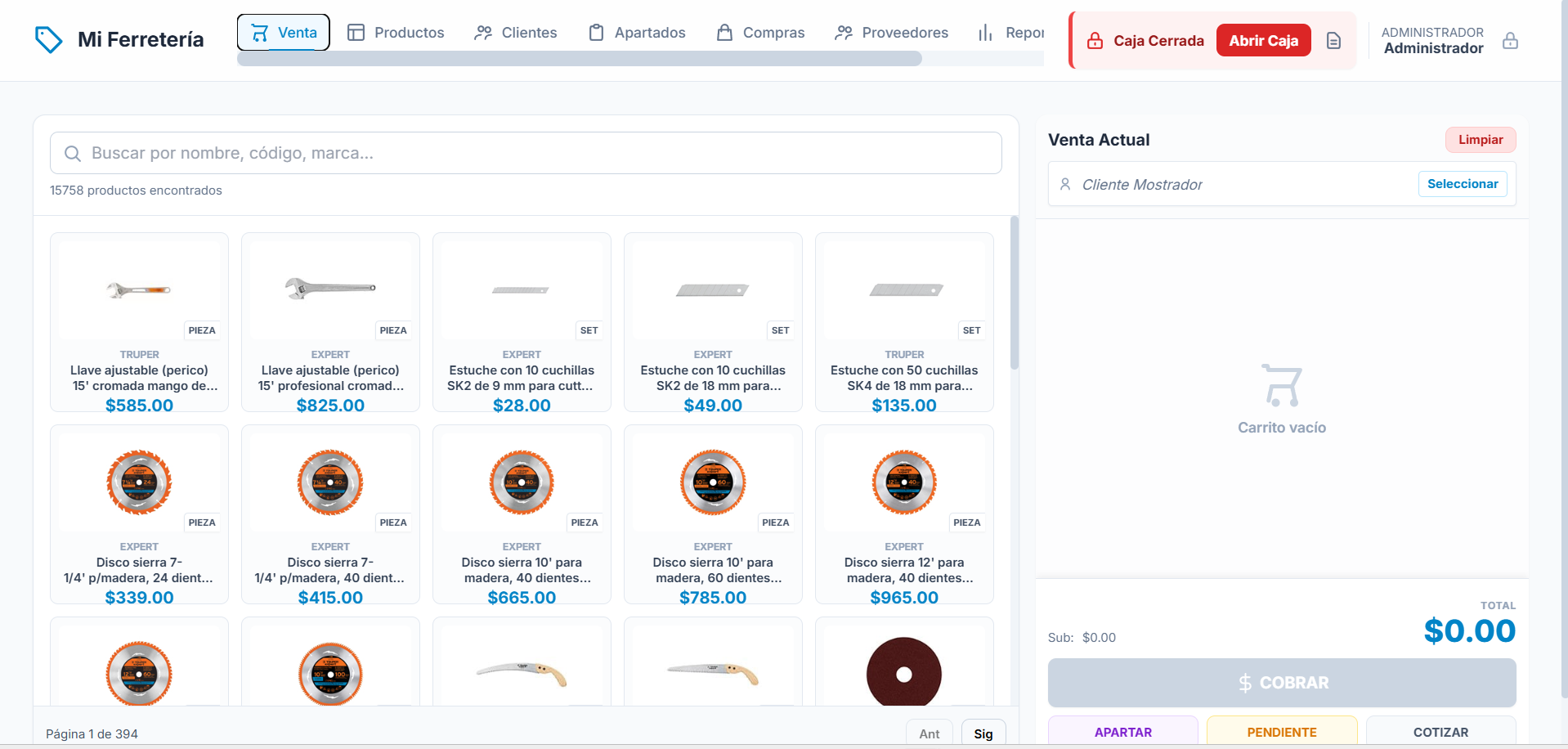Select the Proveedores menu item
The height and width of the screenshot is (749, 1568).
coord(891,33)
